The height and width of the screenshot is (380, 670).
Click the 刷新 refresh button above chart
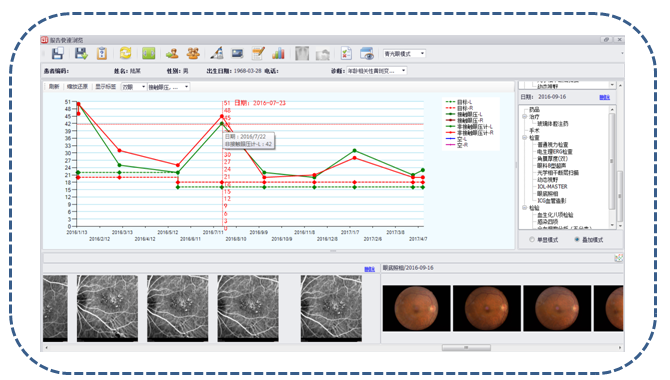click(54, 87)
